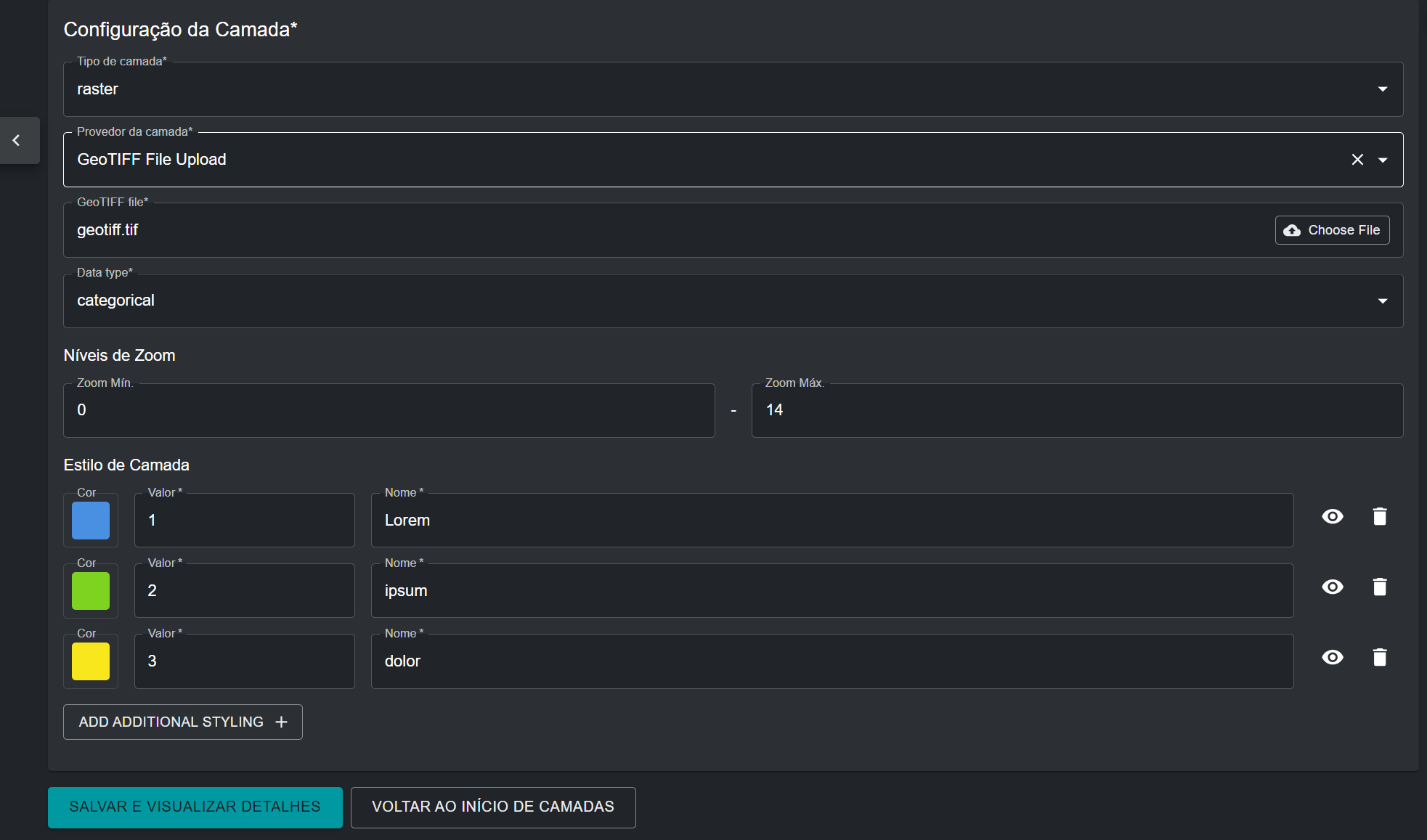
Task: Expand the Provedor da camada dropdown arrow
Action: [1383, 160]
